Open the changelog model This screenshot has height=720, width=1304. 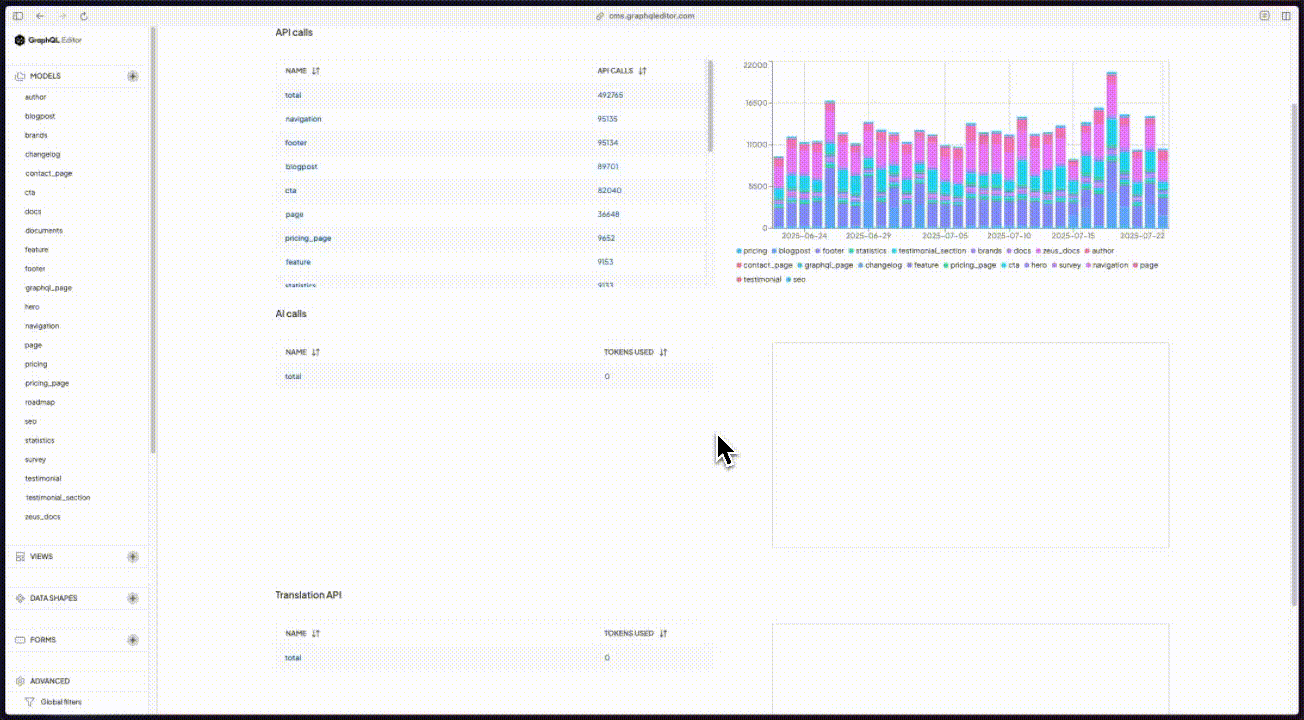pyautogui.click(x=43, y=154)
